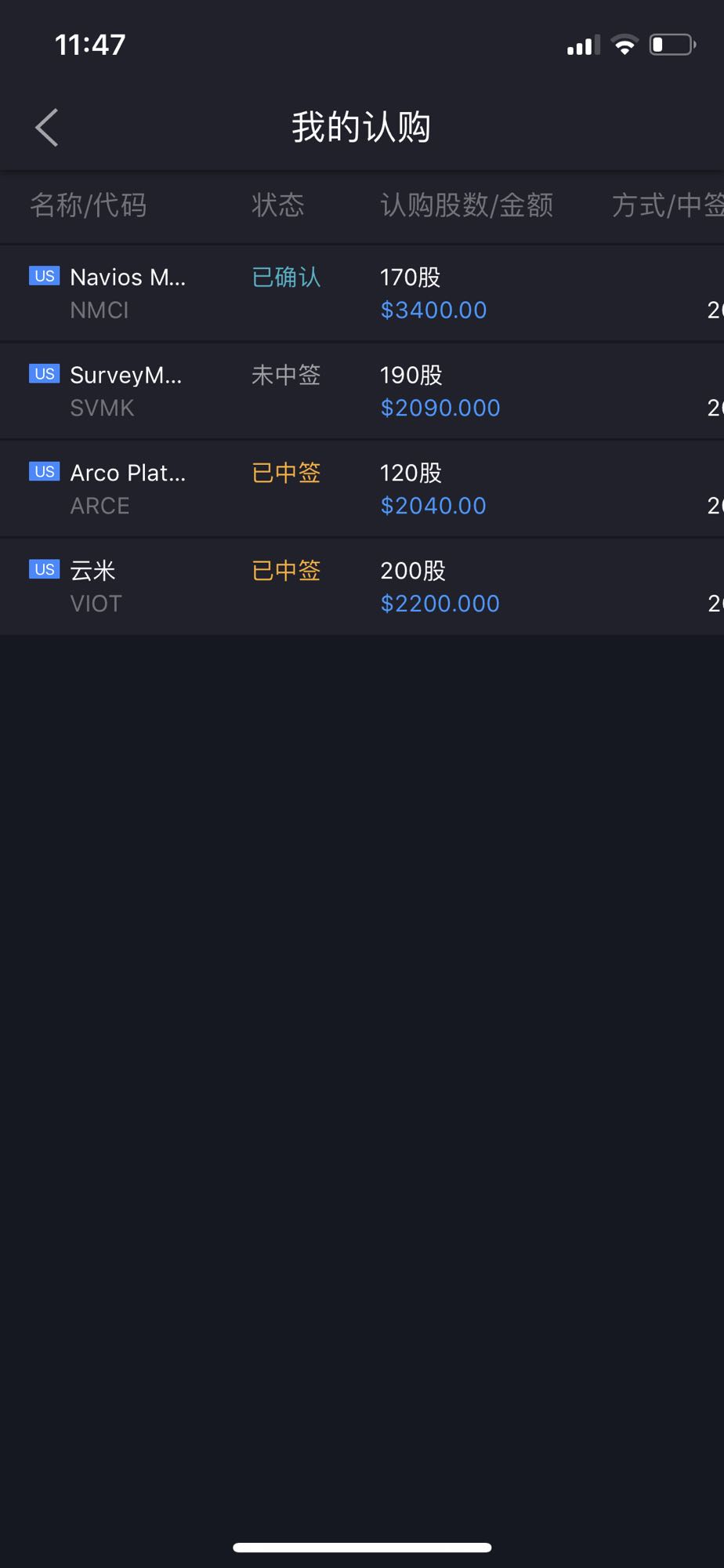Tap the battery status icon
Viewport: 724px width, 1568px height.
(x=673, y=45)
